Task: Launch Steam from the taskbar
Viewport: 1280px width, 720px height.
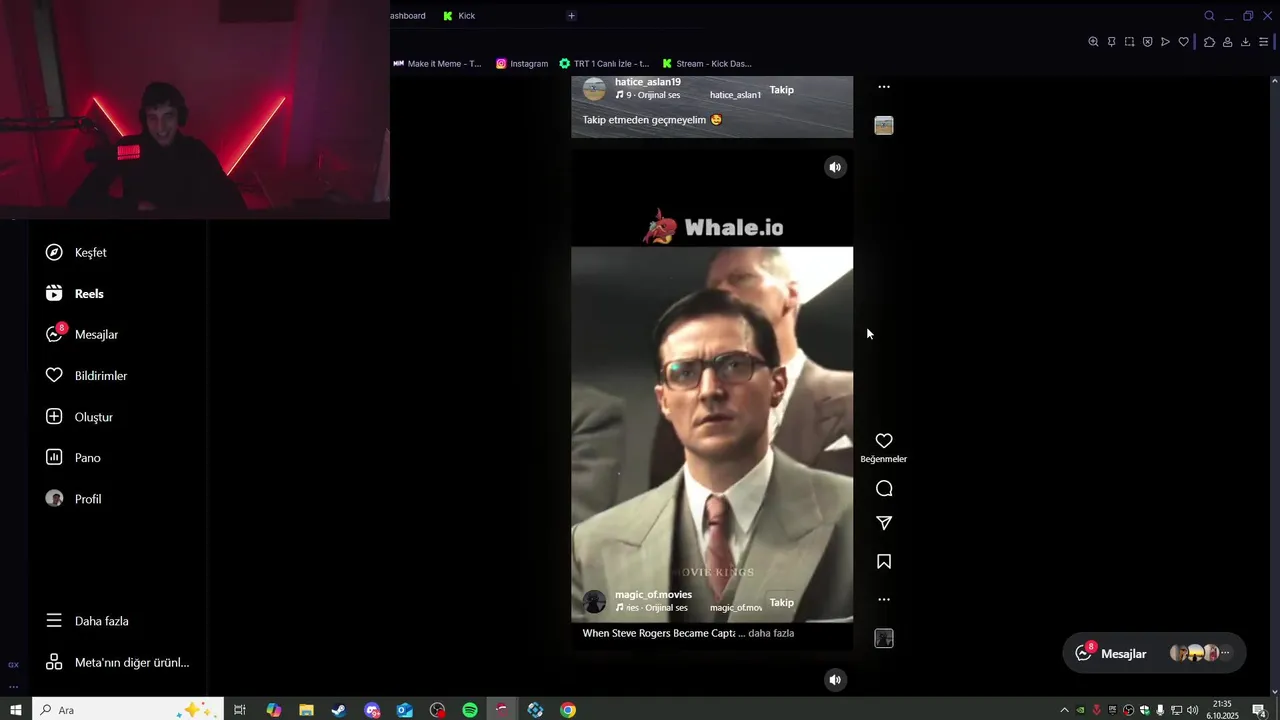Action: tap(339, 710)
